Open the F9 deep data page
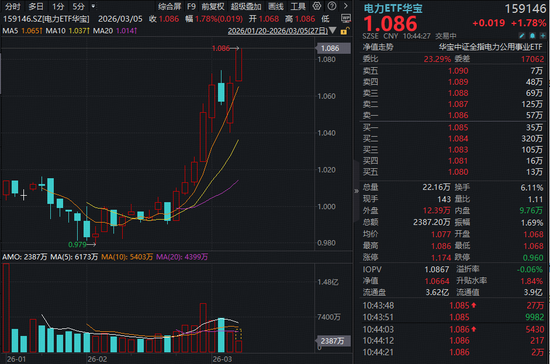 click(191, 6)
